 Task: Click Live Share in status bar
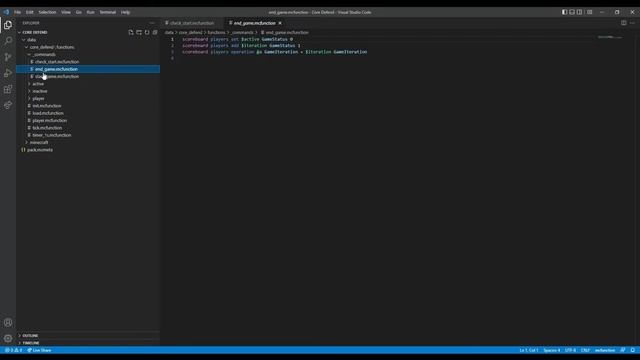[39, 350]
